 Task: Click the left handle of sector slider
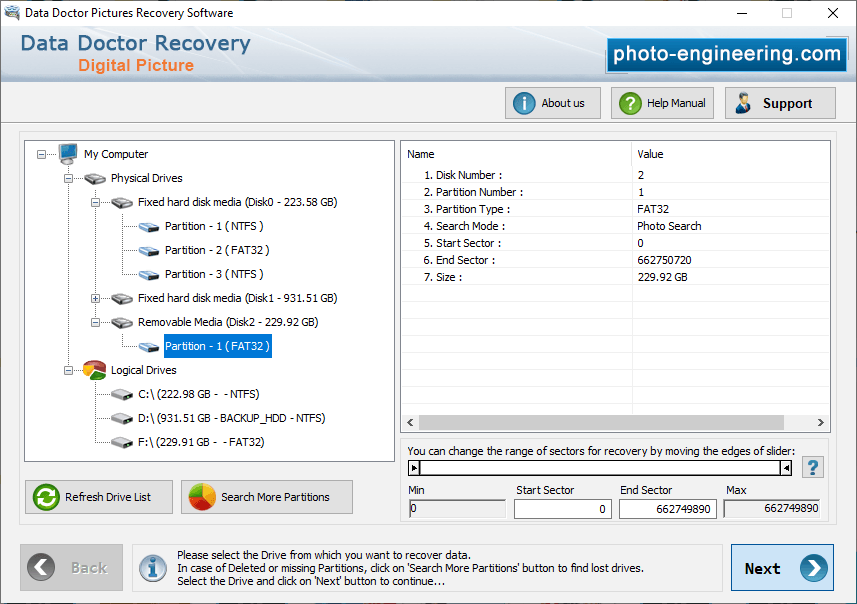tap(414, 468)
